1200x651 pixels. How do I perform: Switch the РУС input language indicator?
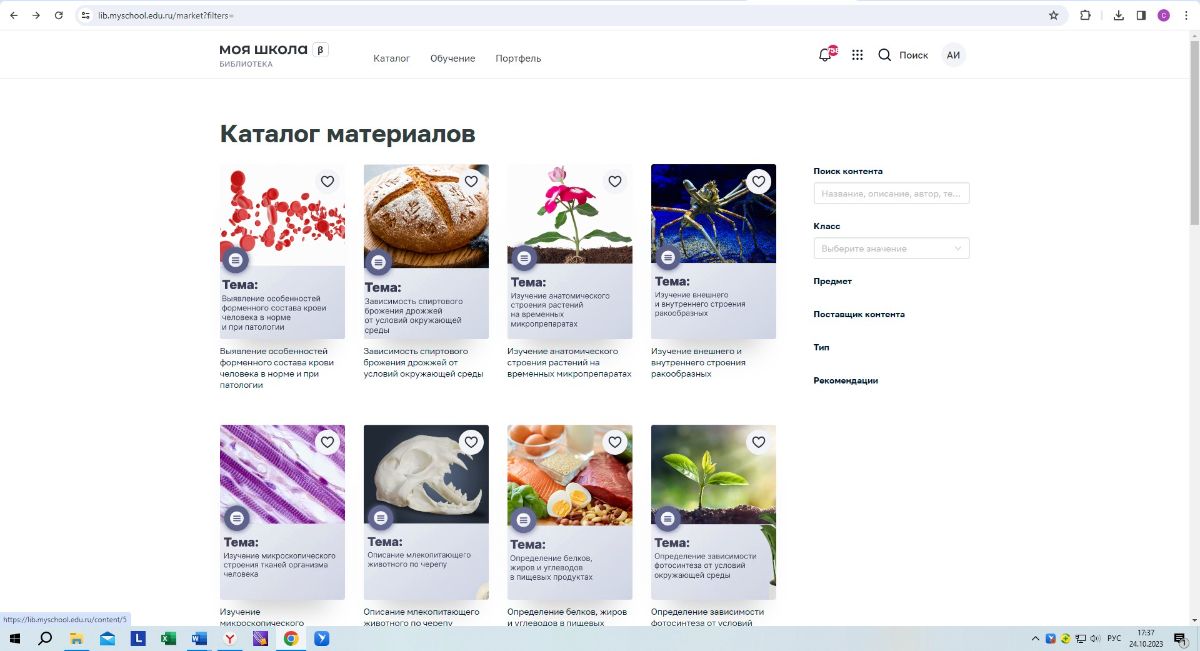pyautogui.click(x=1114, y=638)
